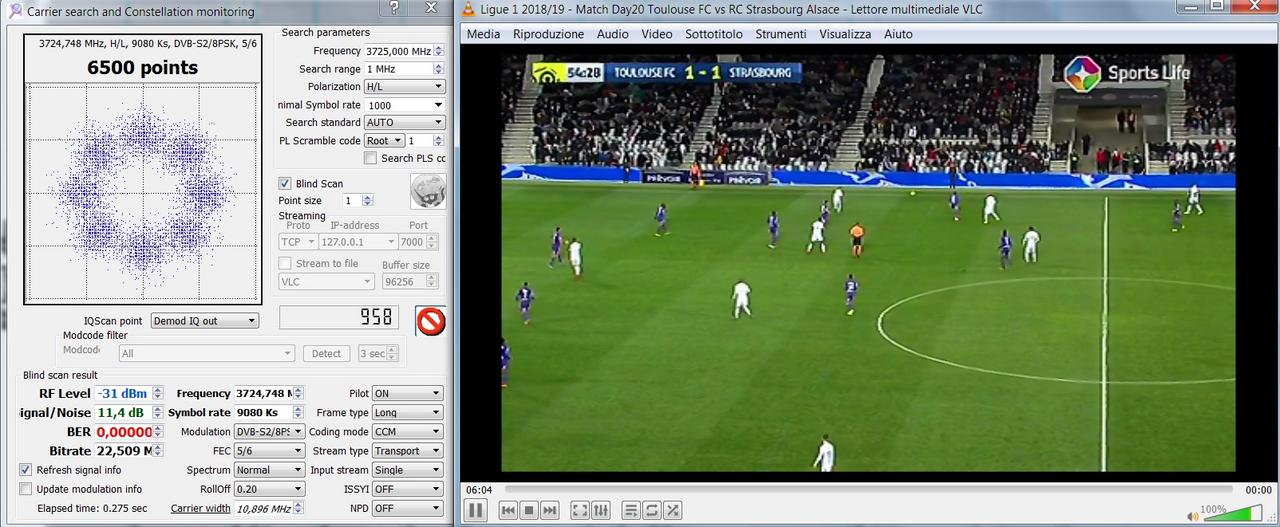Click the round satellite globe button

pos(428,191)
